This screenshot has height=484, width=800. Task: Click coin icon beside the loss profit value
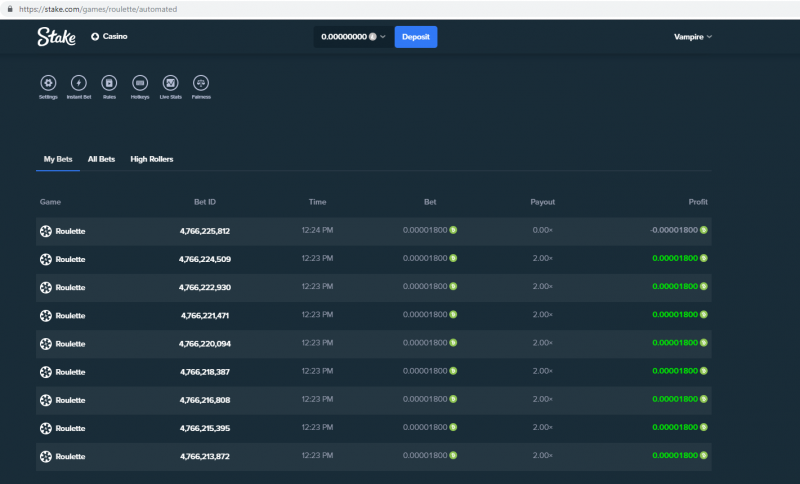(704, 230)
